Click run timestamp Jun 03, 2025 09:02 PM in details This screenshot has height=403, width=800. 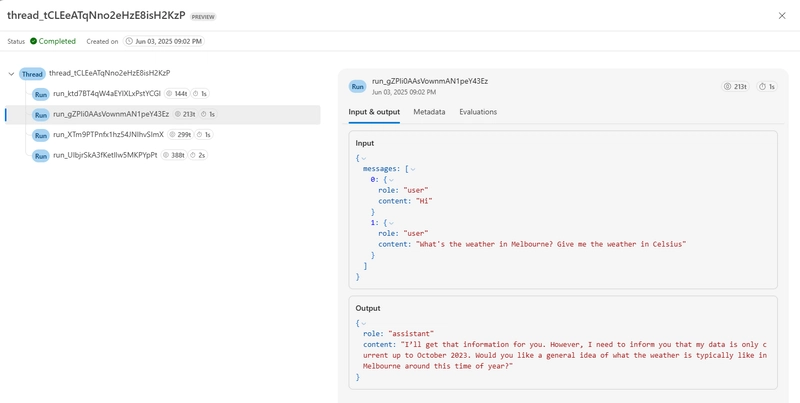click(404, 92)
